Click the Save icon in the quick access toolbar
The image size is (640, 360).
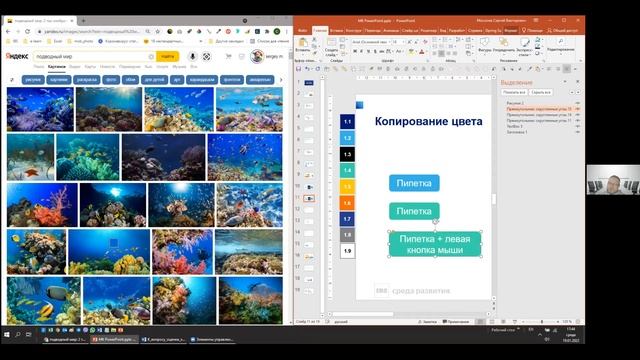(299, 69)
